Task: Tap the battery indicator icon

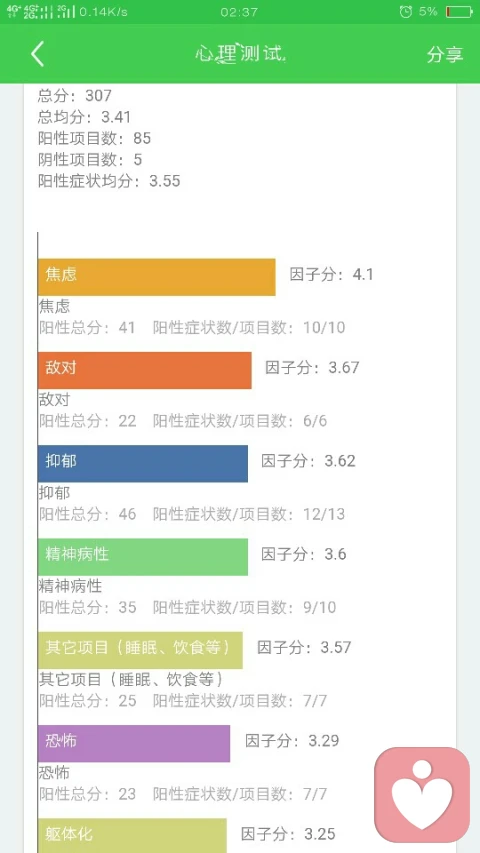Action: pos(459,11)
